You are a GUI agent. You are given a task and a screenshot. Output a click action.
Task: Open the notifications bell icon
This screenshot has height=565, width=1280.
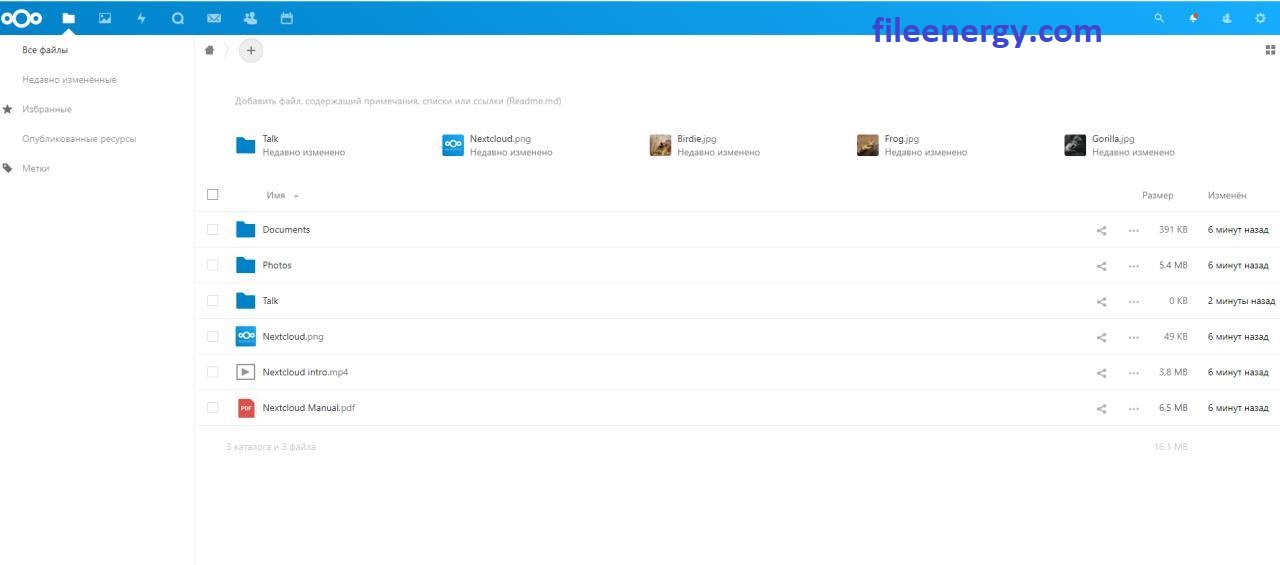click(x=1193, y=18)
